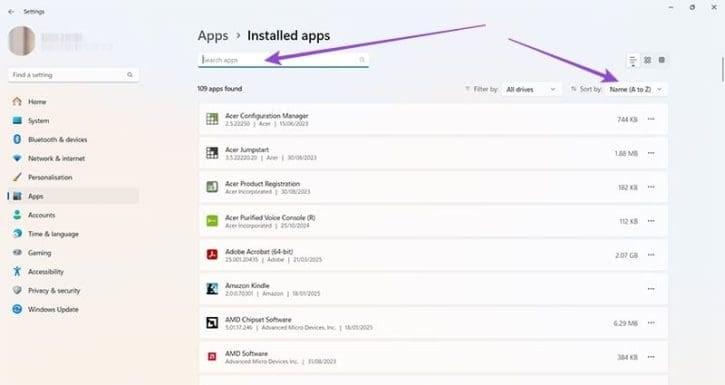Click search magnifier in Search apps box

tap(362, 60)
